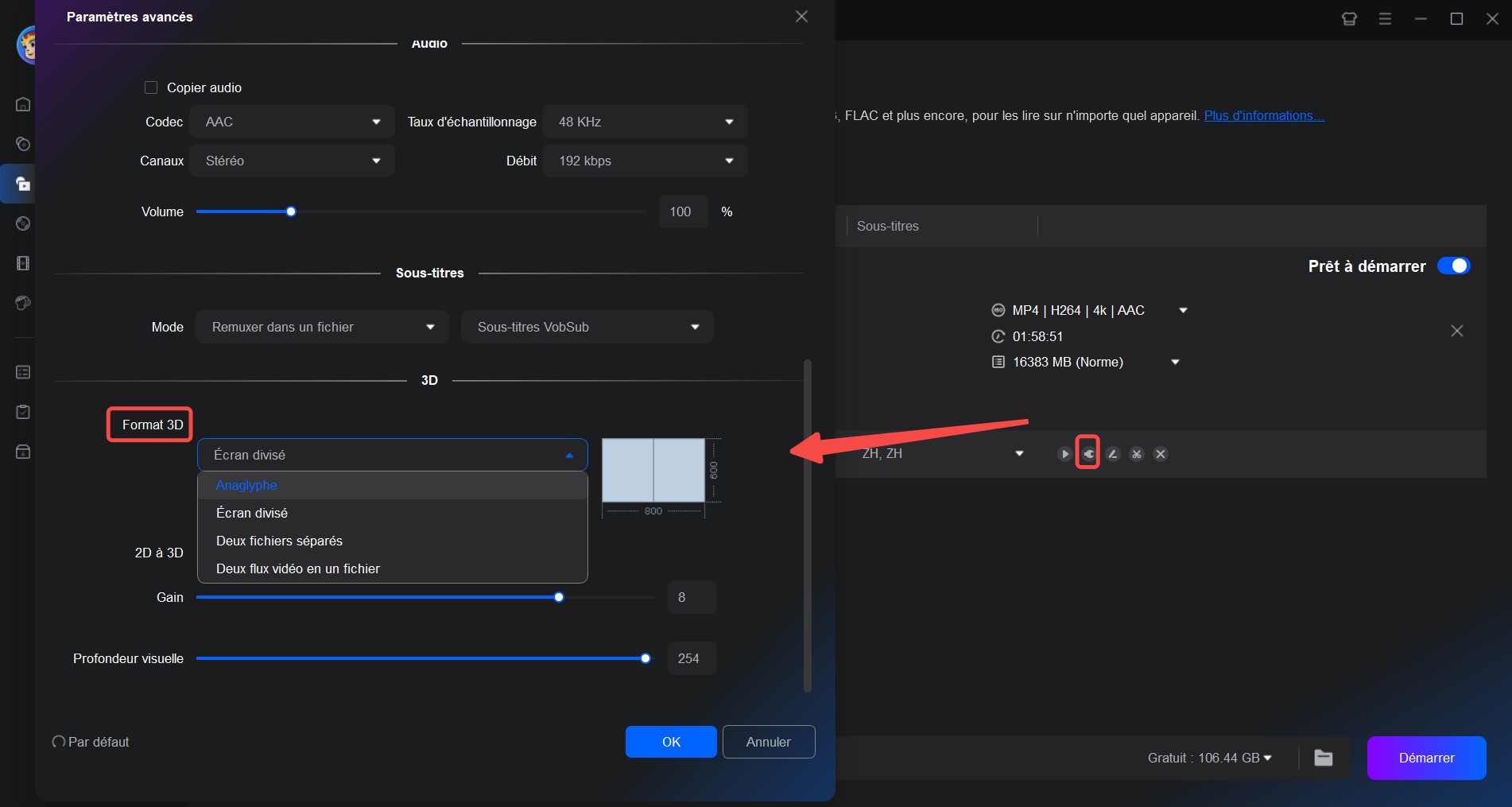Toggle the Prêt à démarrer switch

pyautogui.click(x=1454, y=266)
